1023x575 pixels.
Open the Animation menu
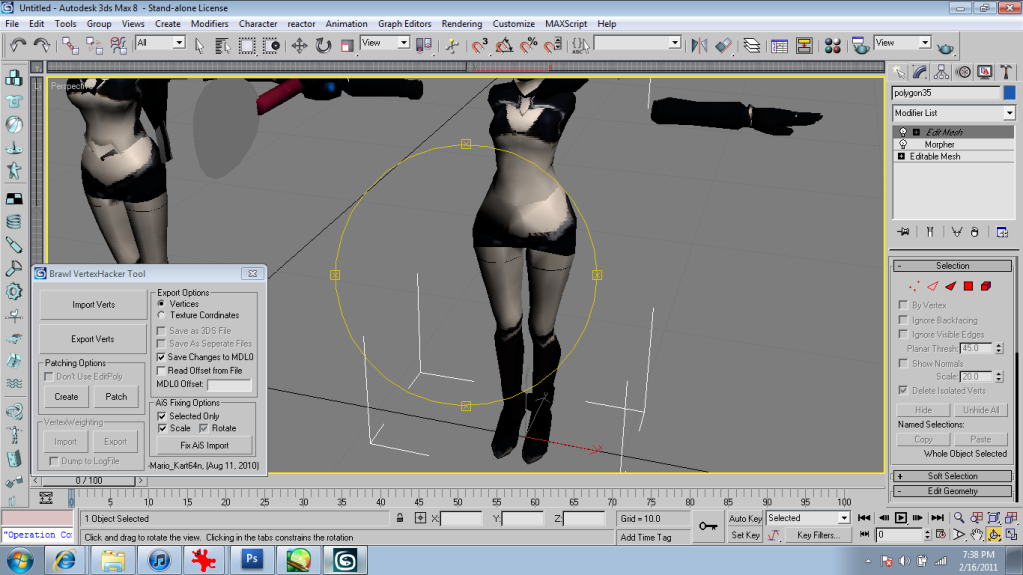[346, 23]
